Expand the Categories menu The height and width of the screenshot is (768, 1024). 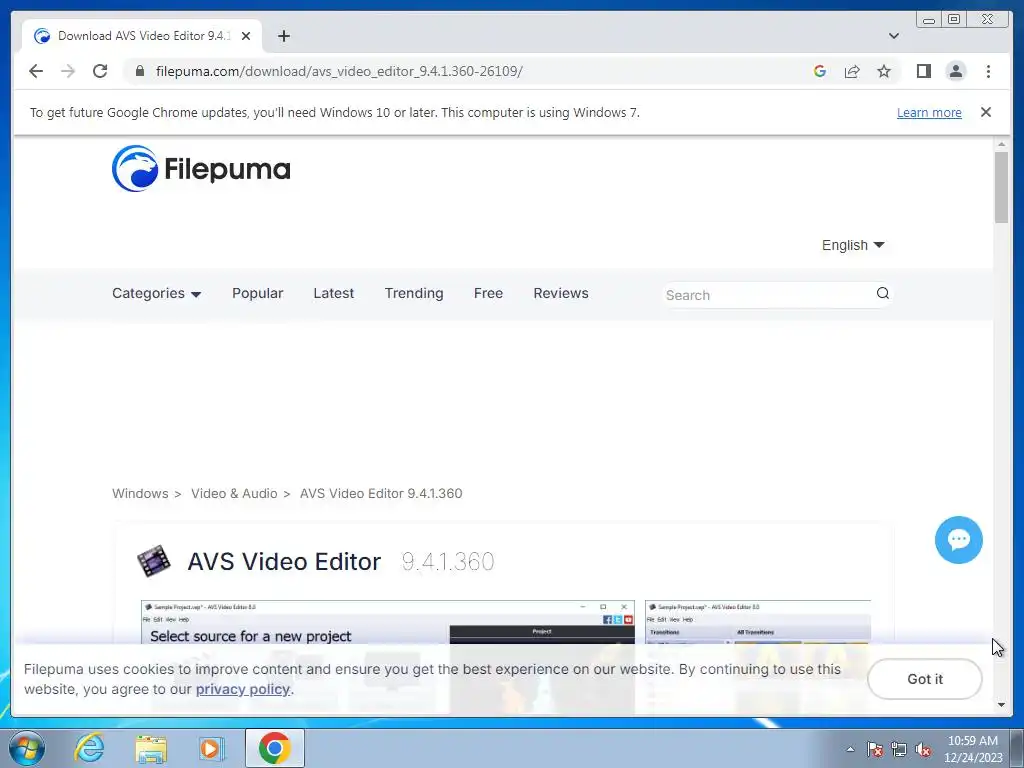pyautogui.click(x=156, y=293)
